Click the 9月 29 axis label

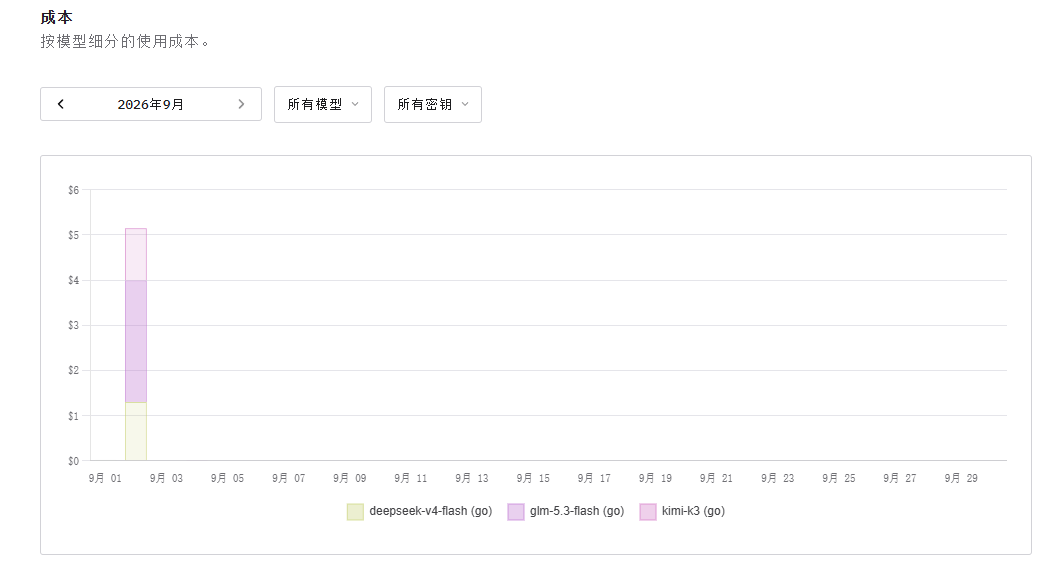tap(961, 478)
